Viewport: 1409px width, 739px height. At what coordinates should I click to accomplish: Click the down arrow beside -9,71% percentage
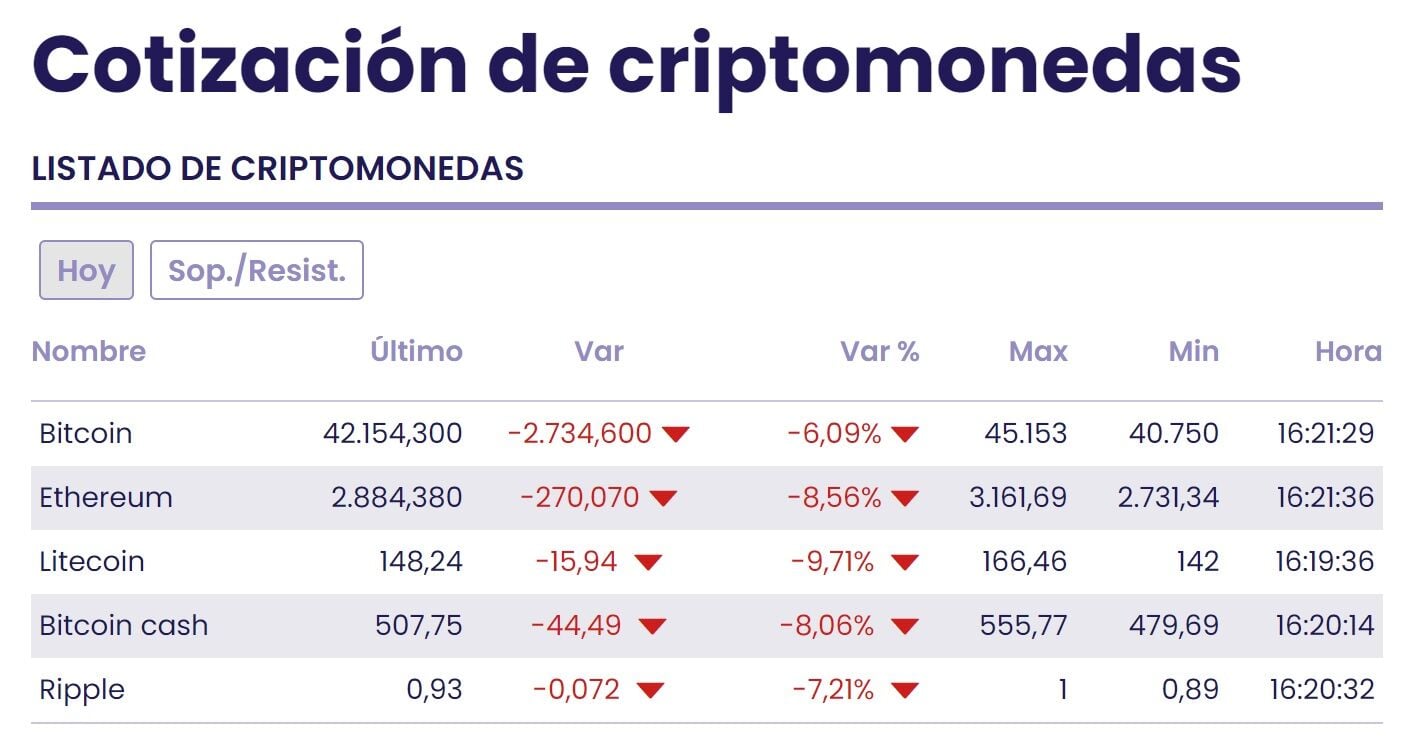[905, 562]
